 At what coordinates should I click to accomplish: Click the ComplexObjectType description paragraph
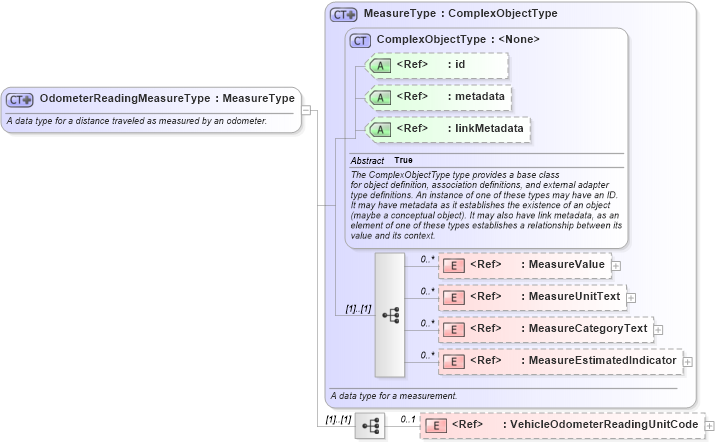tap(487, 205)
